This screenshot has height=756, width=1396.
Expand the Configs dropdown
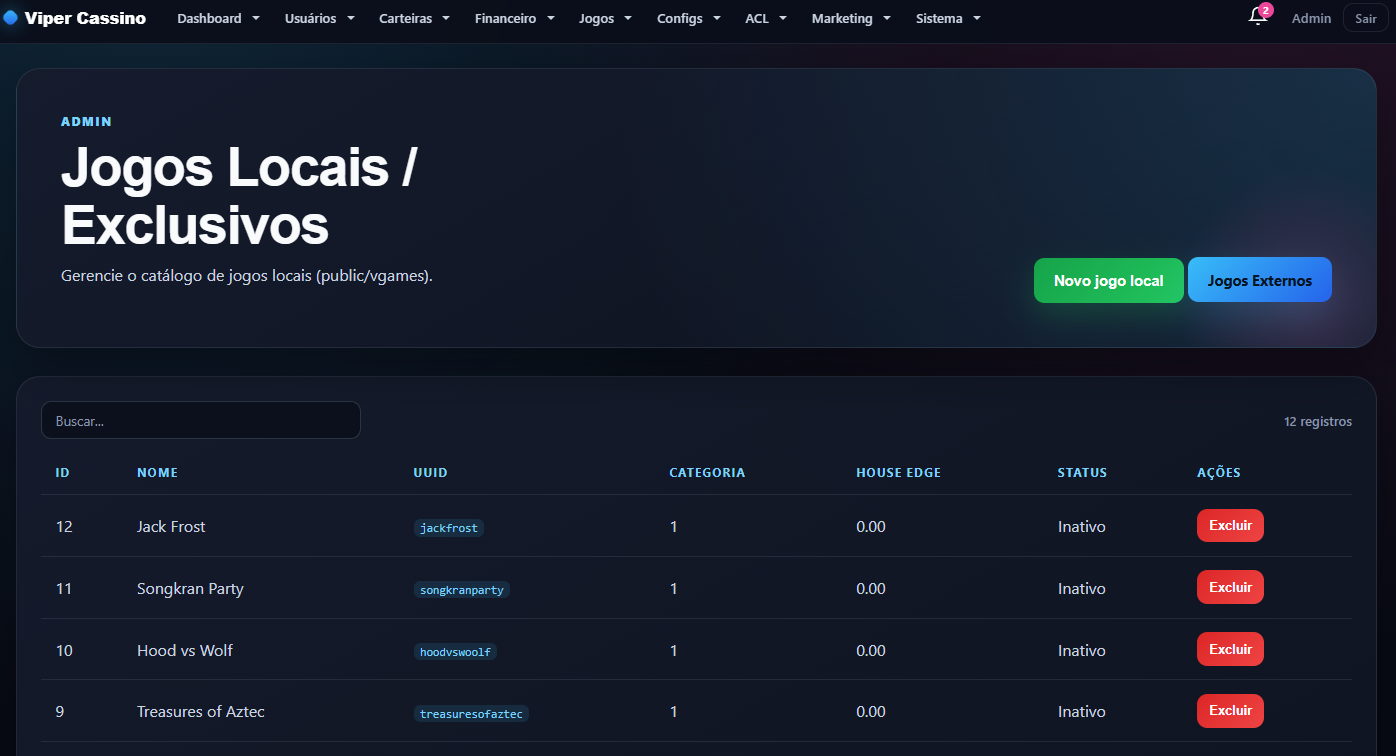[688, 18]
